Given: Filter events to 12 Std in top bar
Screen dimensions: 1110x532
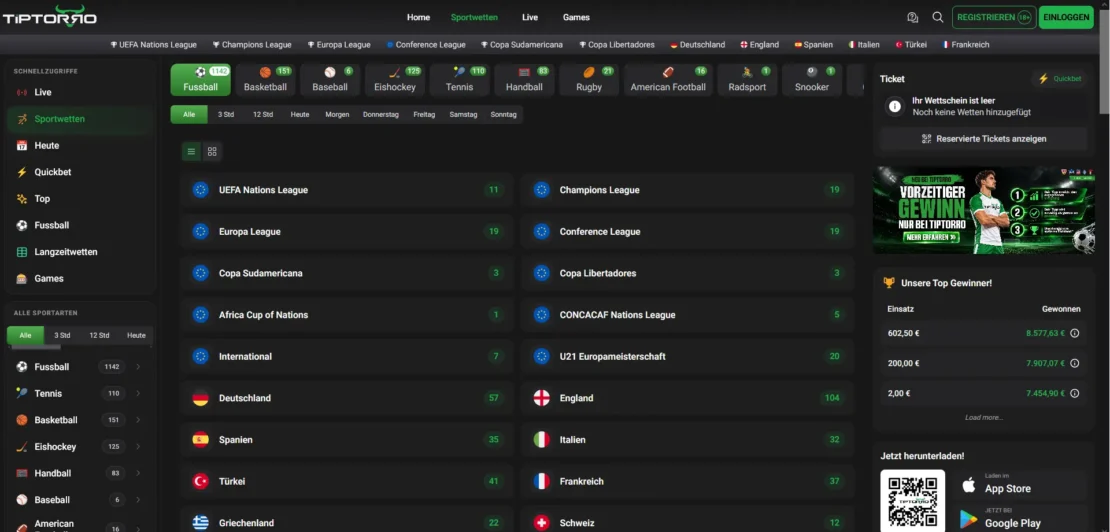Looking at the screenshot, I should click(263, 115).
